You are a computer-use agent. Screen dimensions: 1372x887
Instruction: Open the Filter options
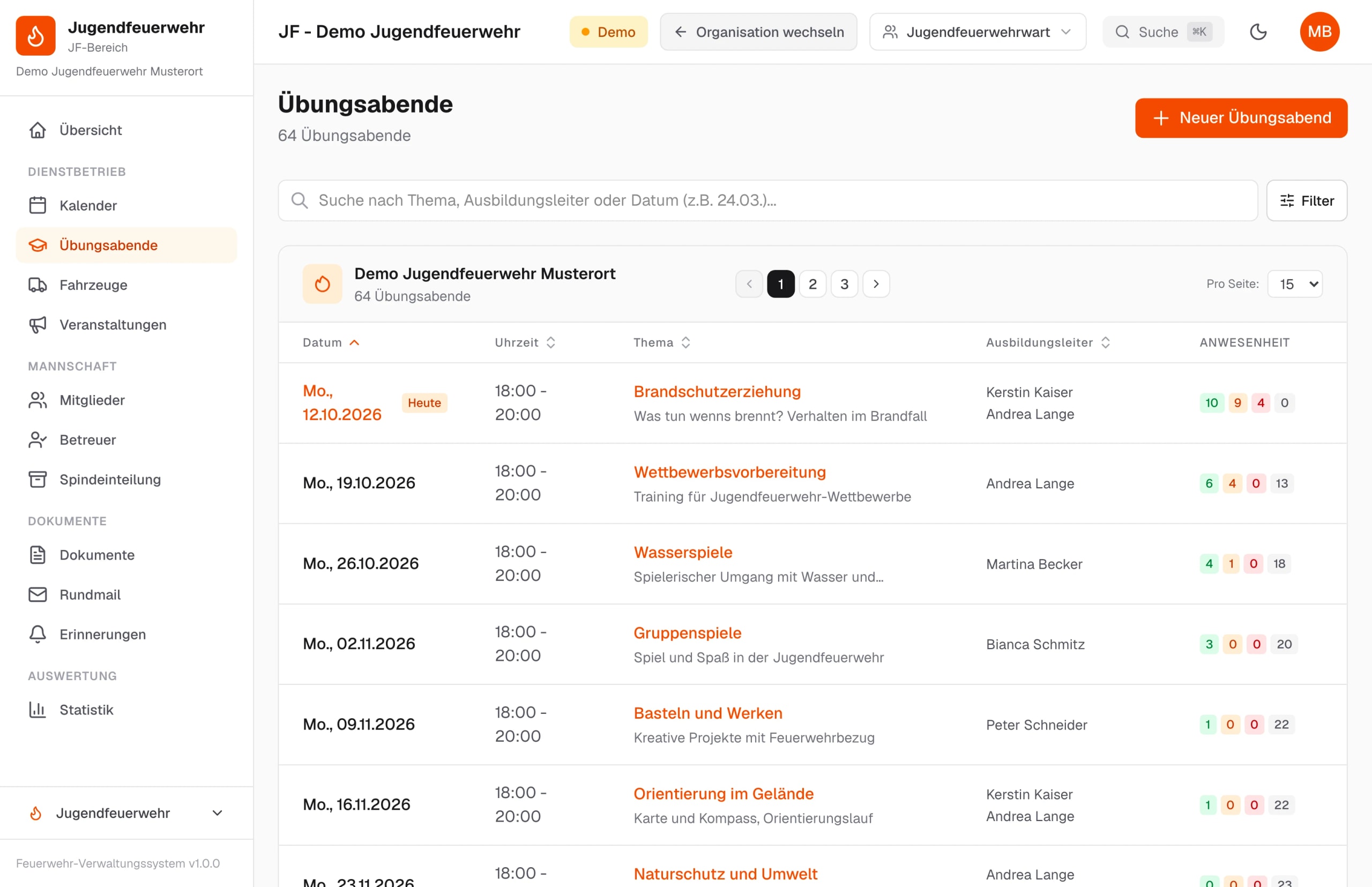click(1306, 200)
